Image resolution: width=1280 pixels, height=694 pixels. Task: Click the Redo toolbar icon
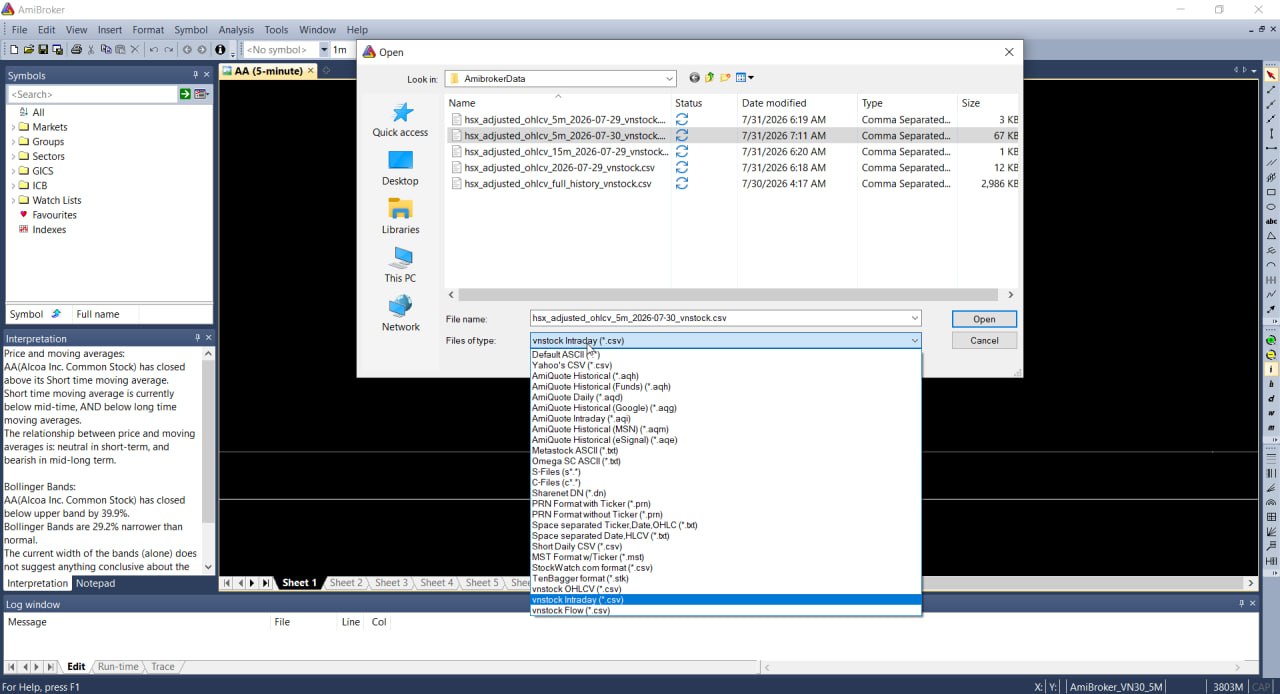pyautogui.click(x=168, y=49)
